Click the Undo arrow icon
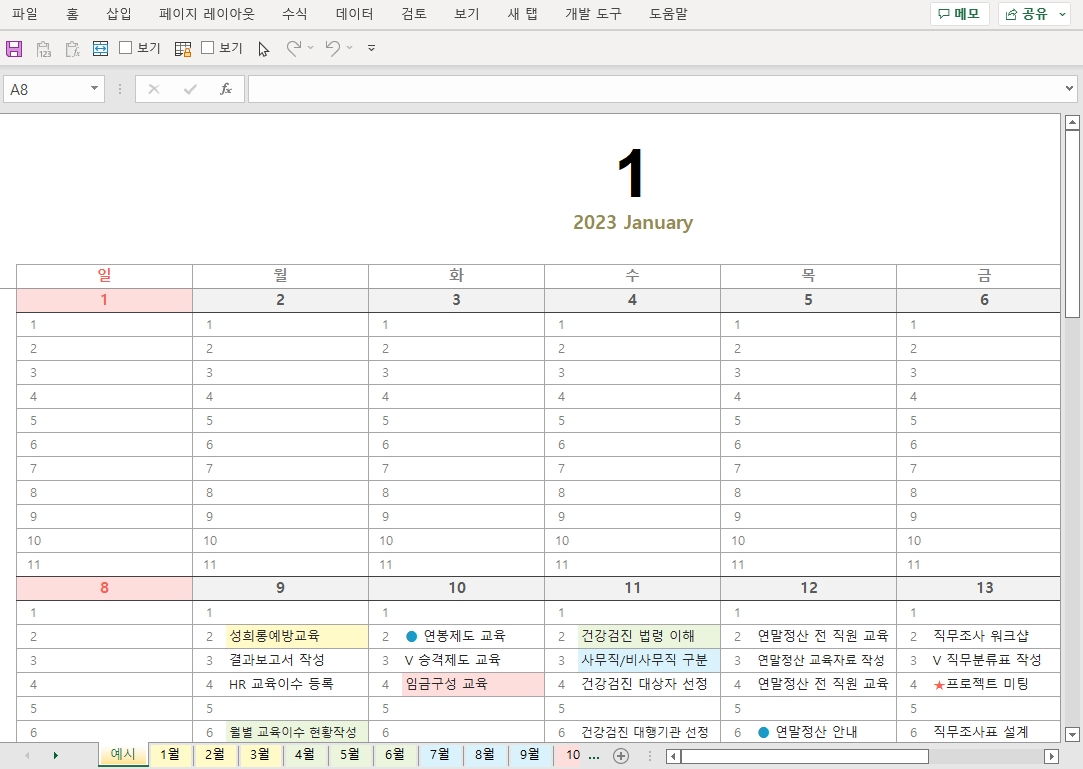Screen dimensions: 1083x769 (333, 48)
